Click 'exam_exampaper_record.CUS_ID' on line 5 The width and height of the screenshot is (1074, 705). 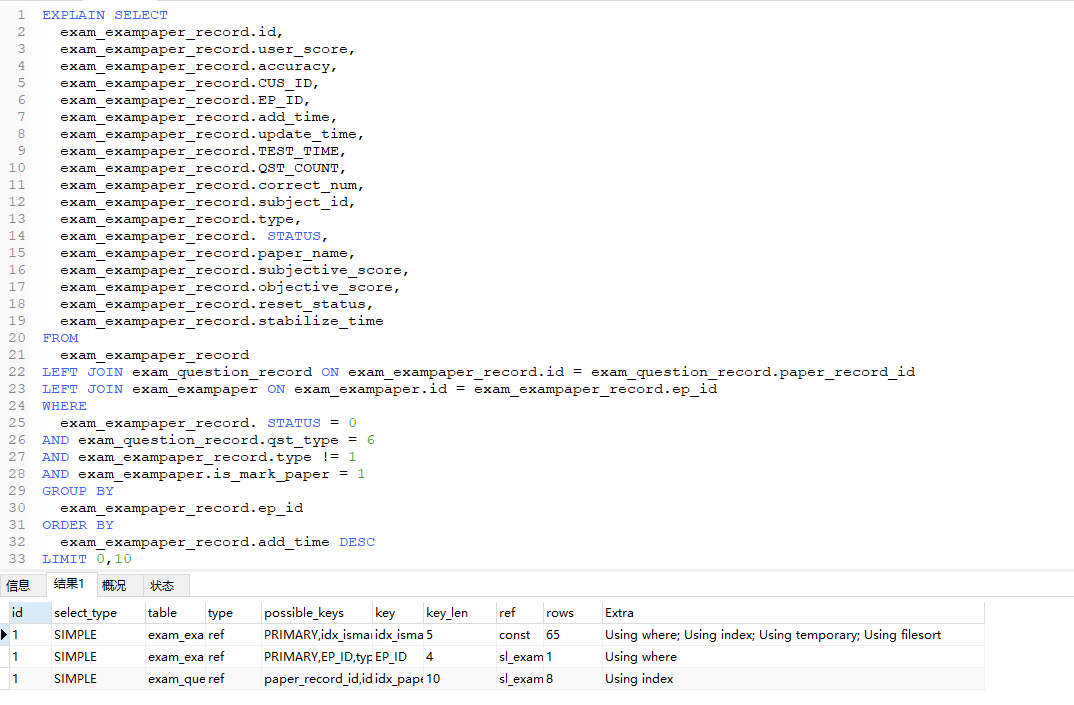point(186,83)
